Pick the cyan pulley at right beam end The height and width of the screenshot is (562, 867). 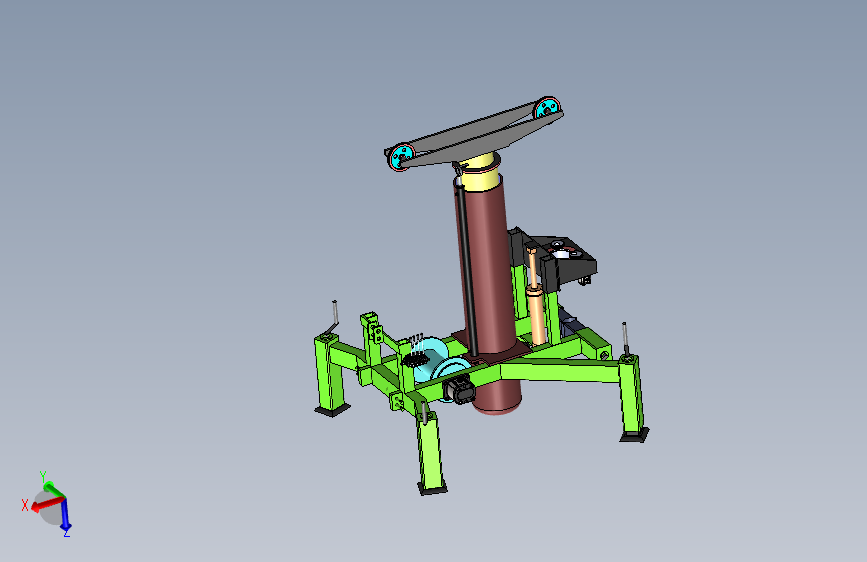pyautogui.click(x=547, y=108)
